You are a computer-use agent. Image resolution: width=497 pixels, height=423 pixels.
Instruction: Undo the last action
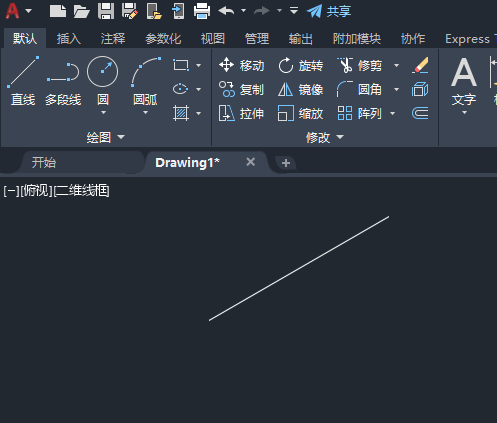[226, 11]
